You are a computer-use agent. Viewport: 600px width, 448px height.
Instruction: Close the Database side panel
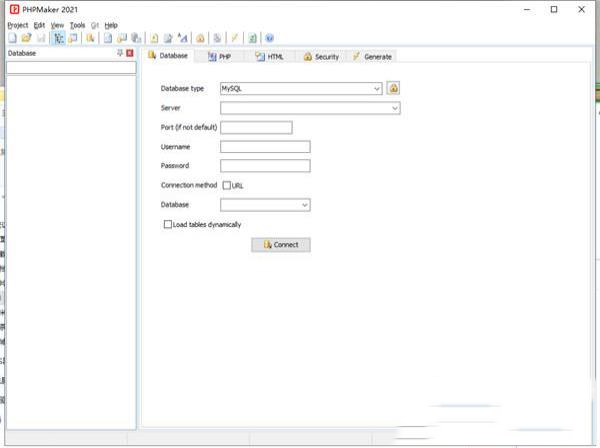coord(130,52)
